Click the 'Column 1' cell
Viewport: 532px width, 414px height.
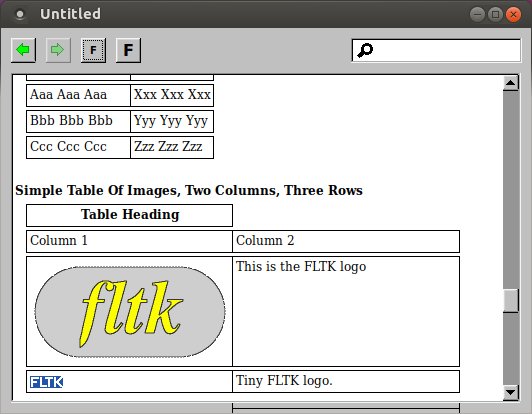[129, 241]
